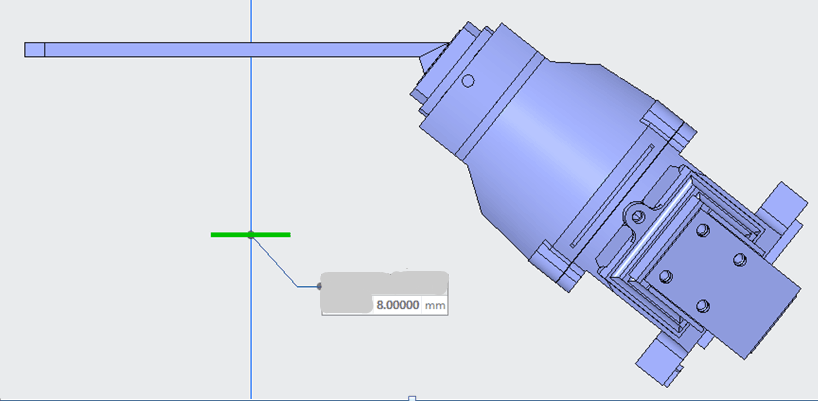Click the leader endpoint dot beside dimension box

coord(319,286)
